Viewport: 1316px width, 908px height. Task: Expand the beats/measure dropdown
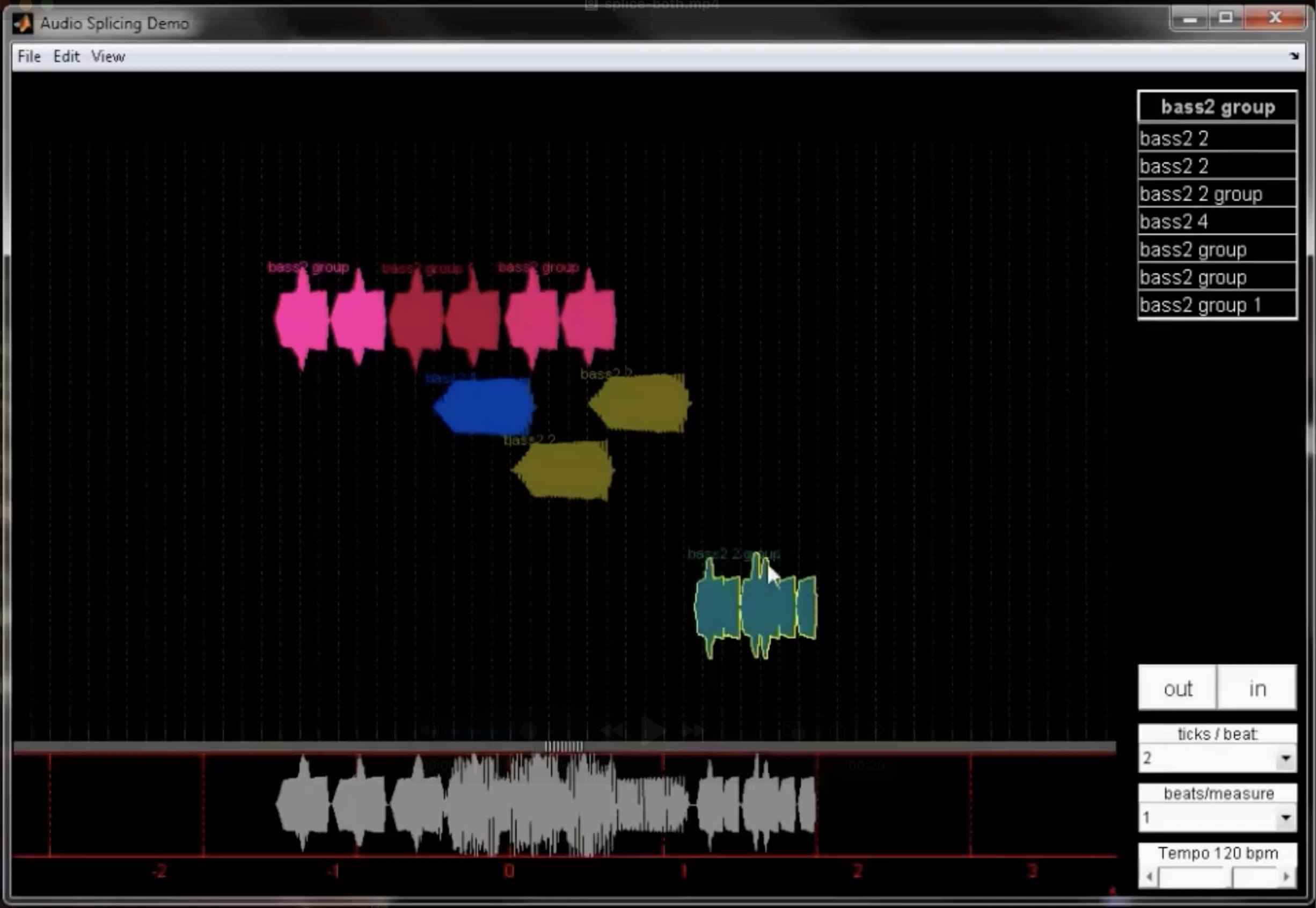pos(1285,818)
